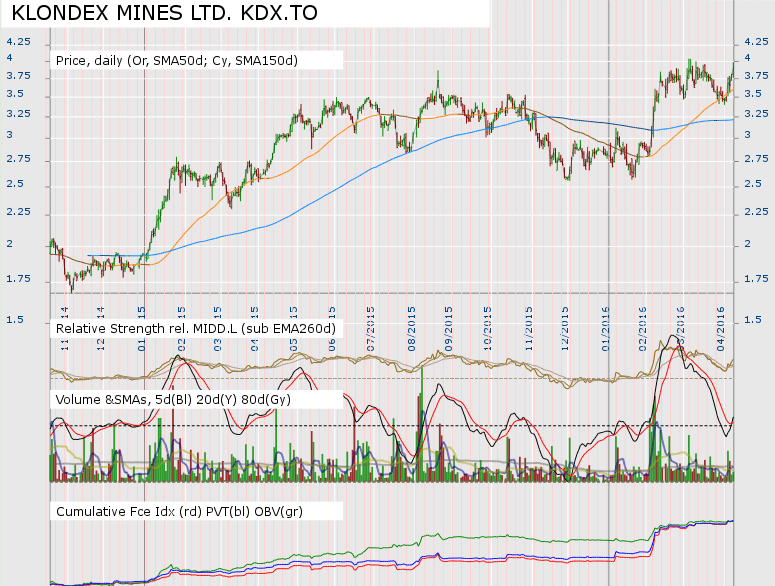Select the 'Price, daily (Or, SMA50d; Cy, SMA150d)' label
This screenshot has width=775, height=586.
(x=177, y=61)
